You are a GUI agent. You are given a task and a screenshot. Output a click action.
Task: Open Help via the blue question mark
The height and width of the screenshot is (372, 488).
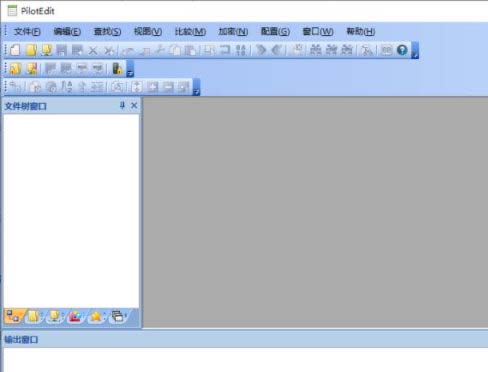point(402,50)
